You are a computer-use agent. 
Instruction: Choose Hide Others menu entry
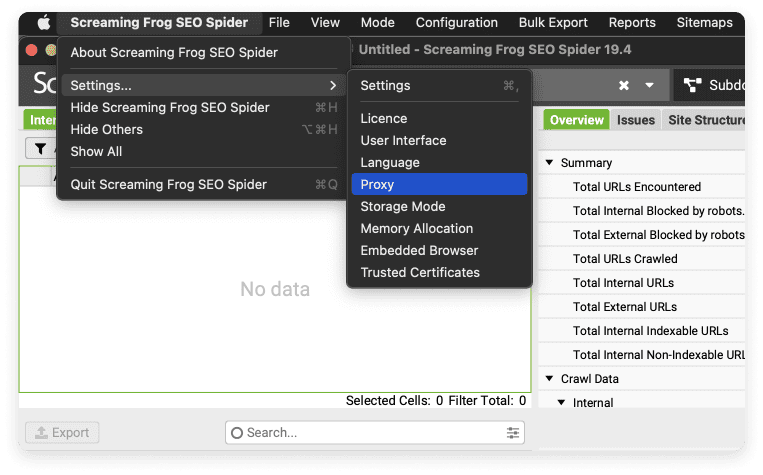203,129
